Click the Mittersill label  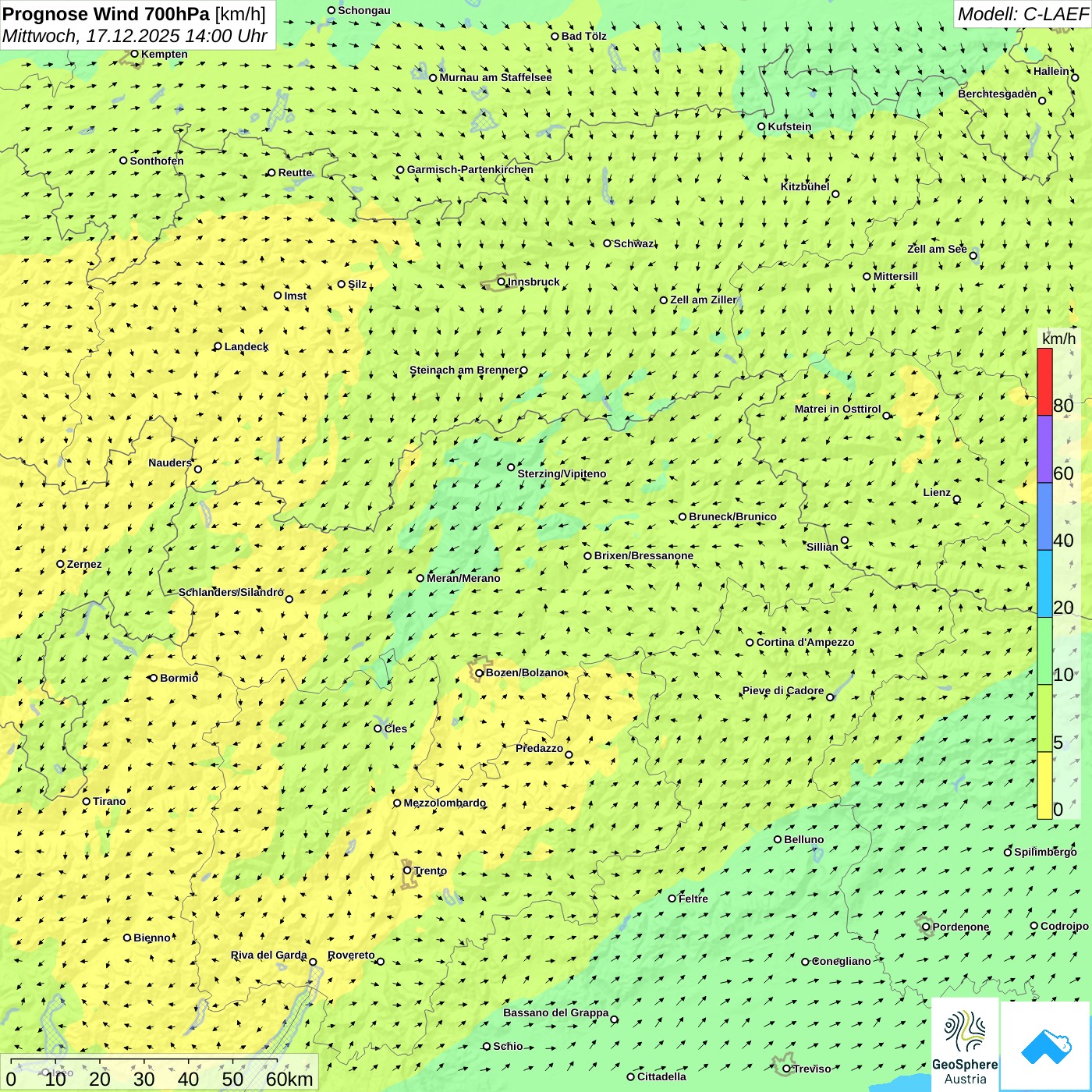[895, 276]
